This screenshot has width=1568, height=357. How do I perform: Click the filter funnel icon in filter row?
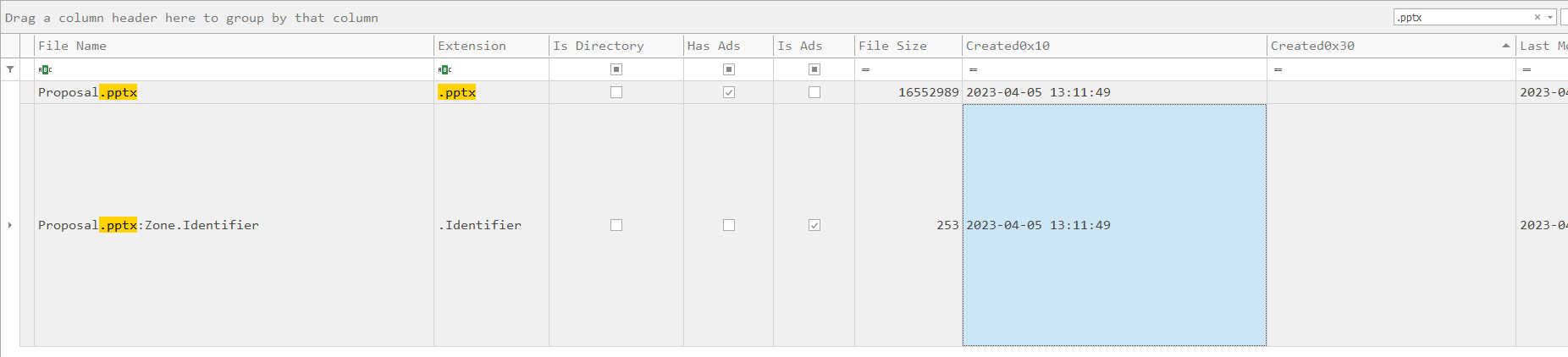click(10, 69)
